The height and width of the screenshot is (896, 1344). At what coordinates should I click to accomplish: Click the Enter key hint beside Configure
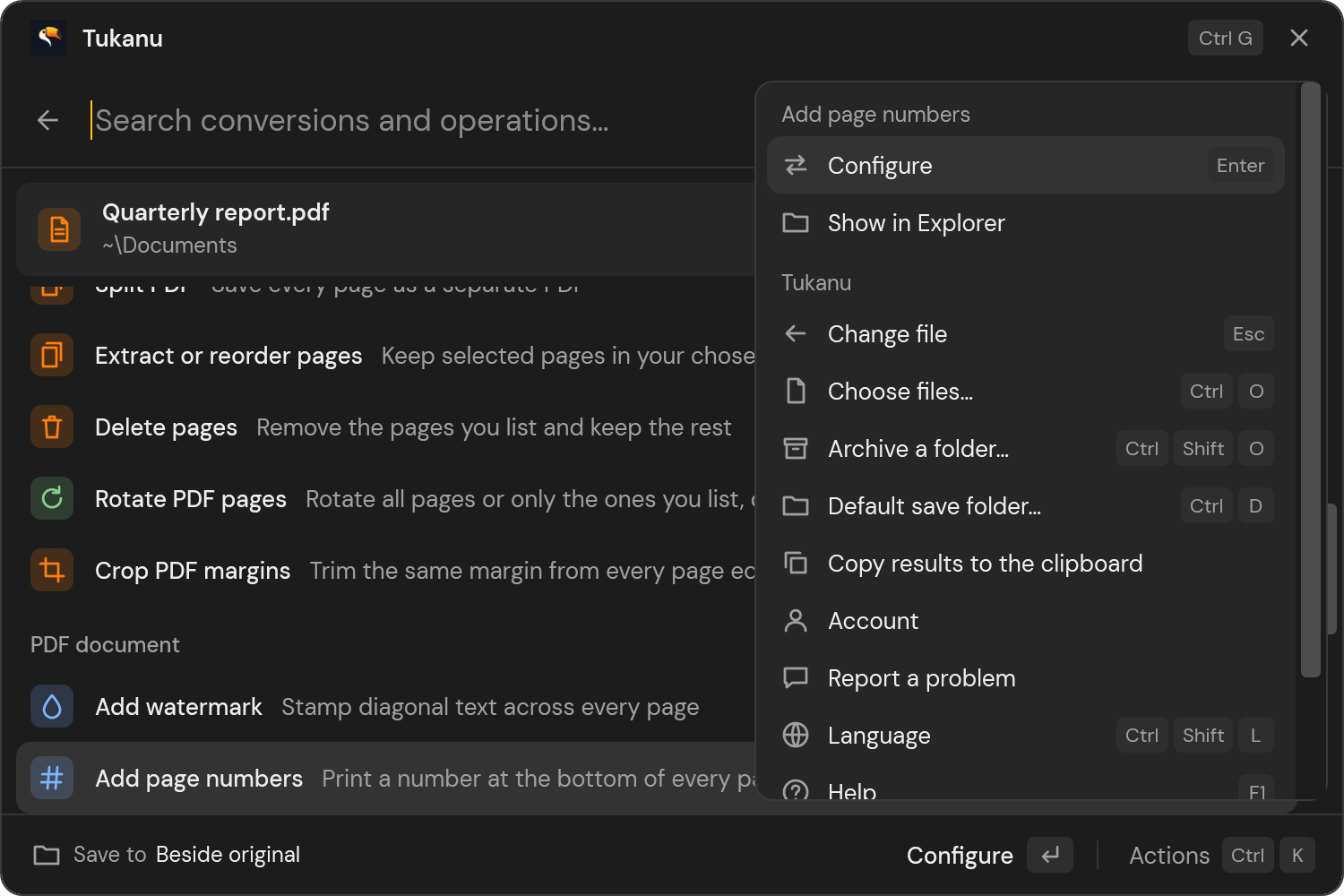pos(1240,165)
